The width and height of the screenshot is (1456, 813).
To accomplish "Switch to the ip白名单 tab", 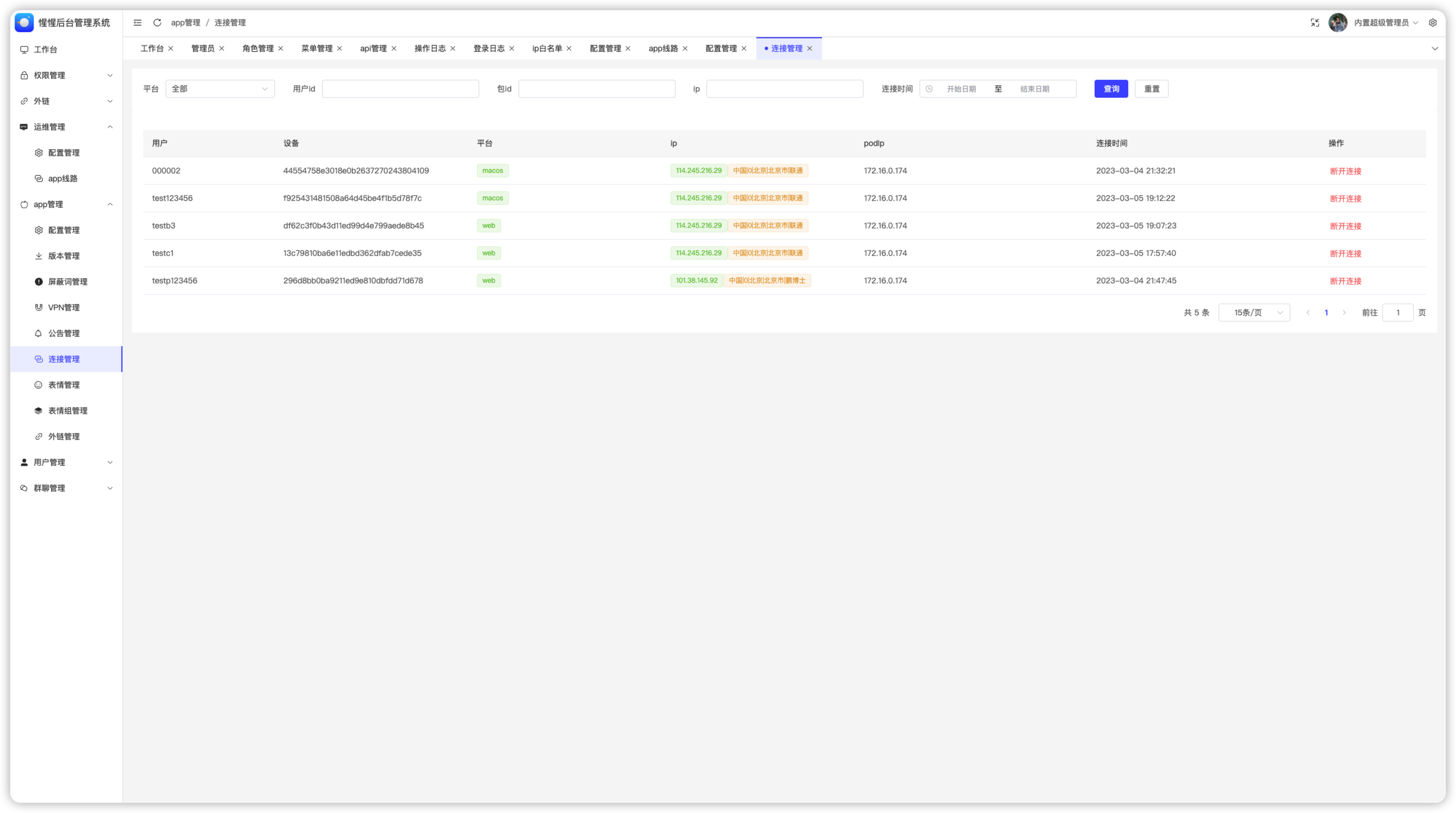I will (546, 49).
